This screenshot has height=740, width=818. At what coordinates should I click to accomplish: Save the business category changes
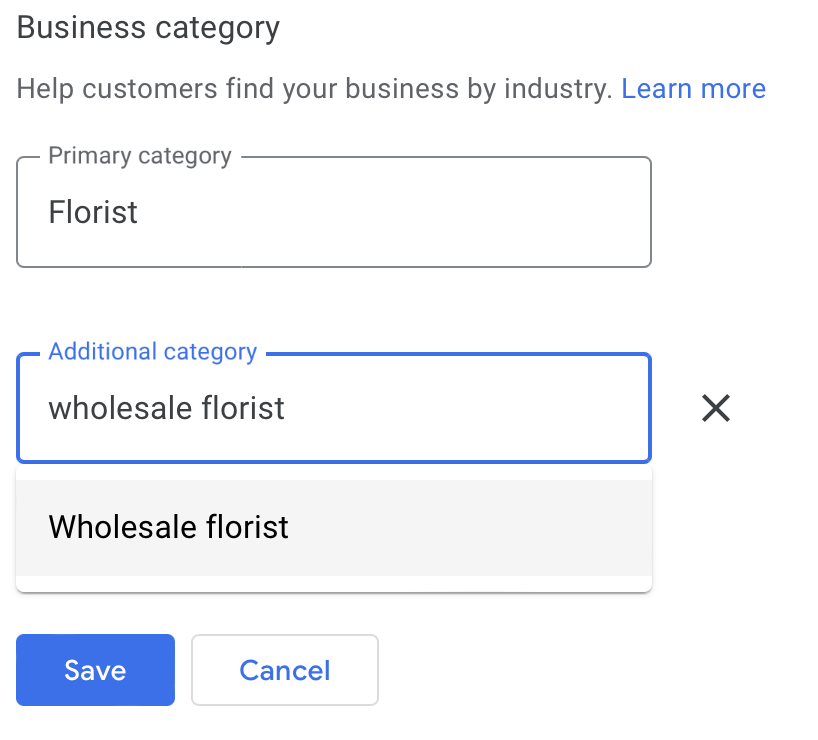tap(95, 670)
